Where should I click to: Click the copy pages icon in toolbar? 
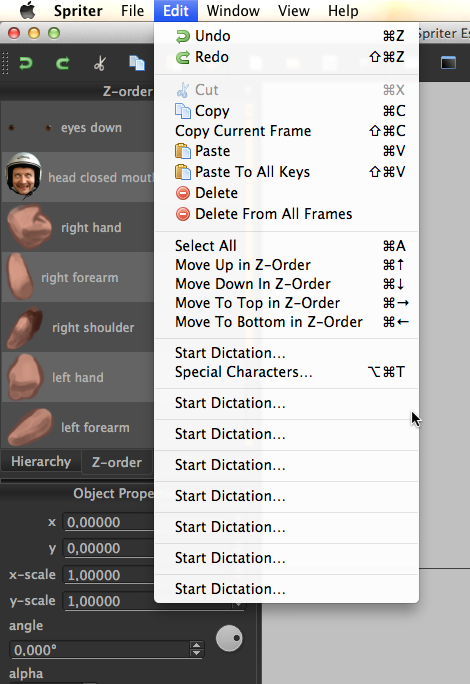(x=137, y=63)
